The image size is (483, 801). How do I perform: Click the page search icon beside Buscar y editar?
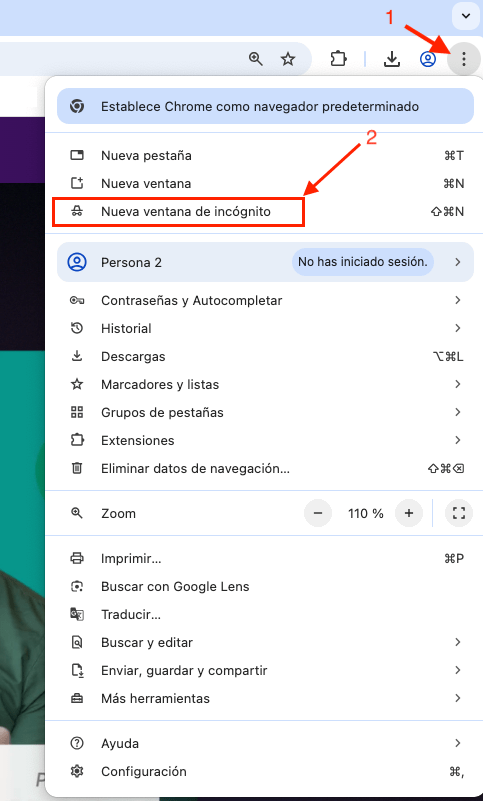77,642
